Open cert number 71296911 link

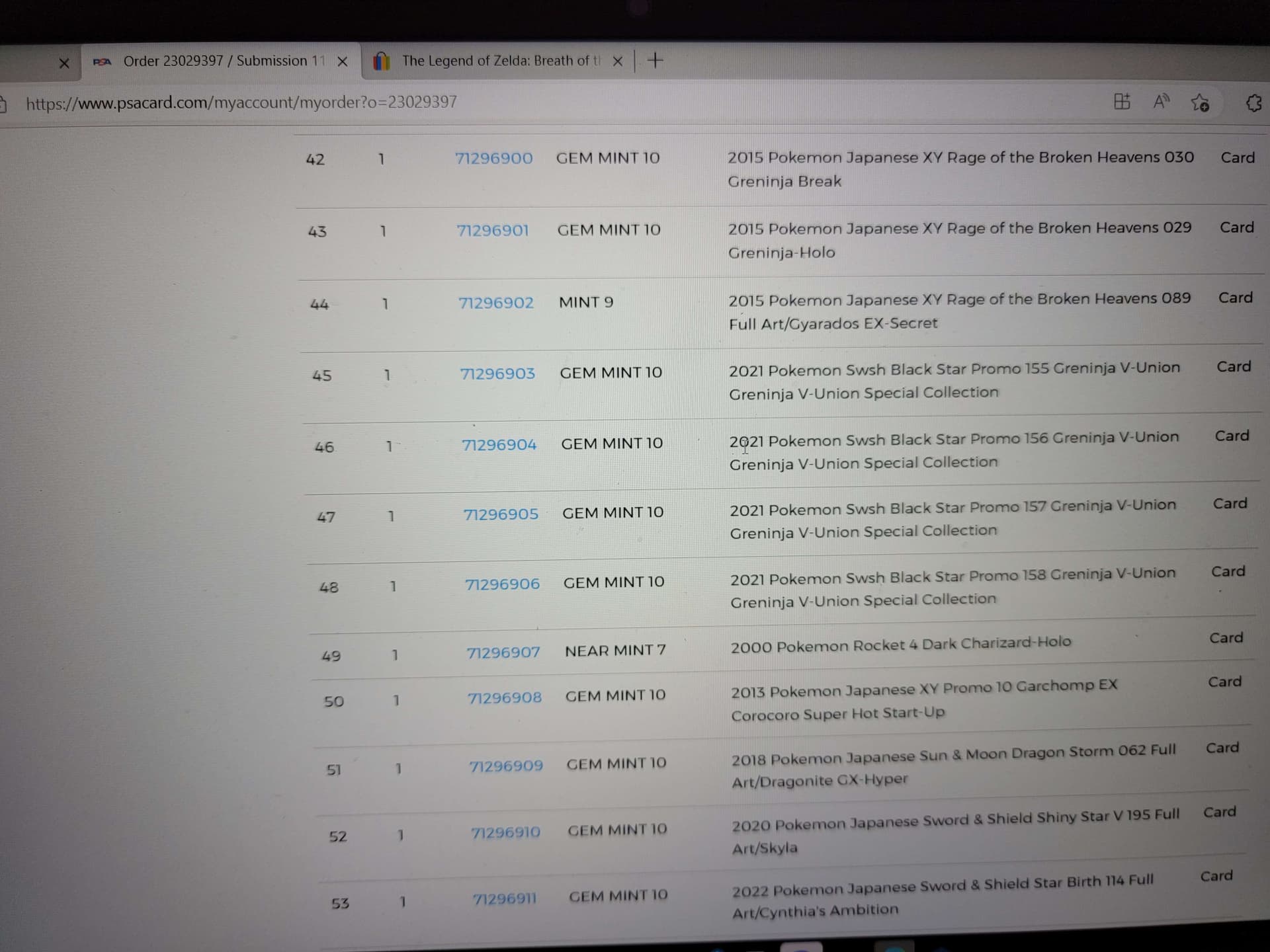tap(505, 899)
